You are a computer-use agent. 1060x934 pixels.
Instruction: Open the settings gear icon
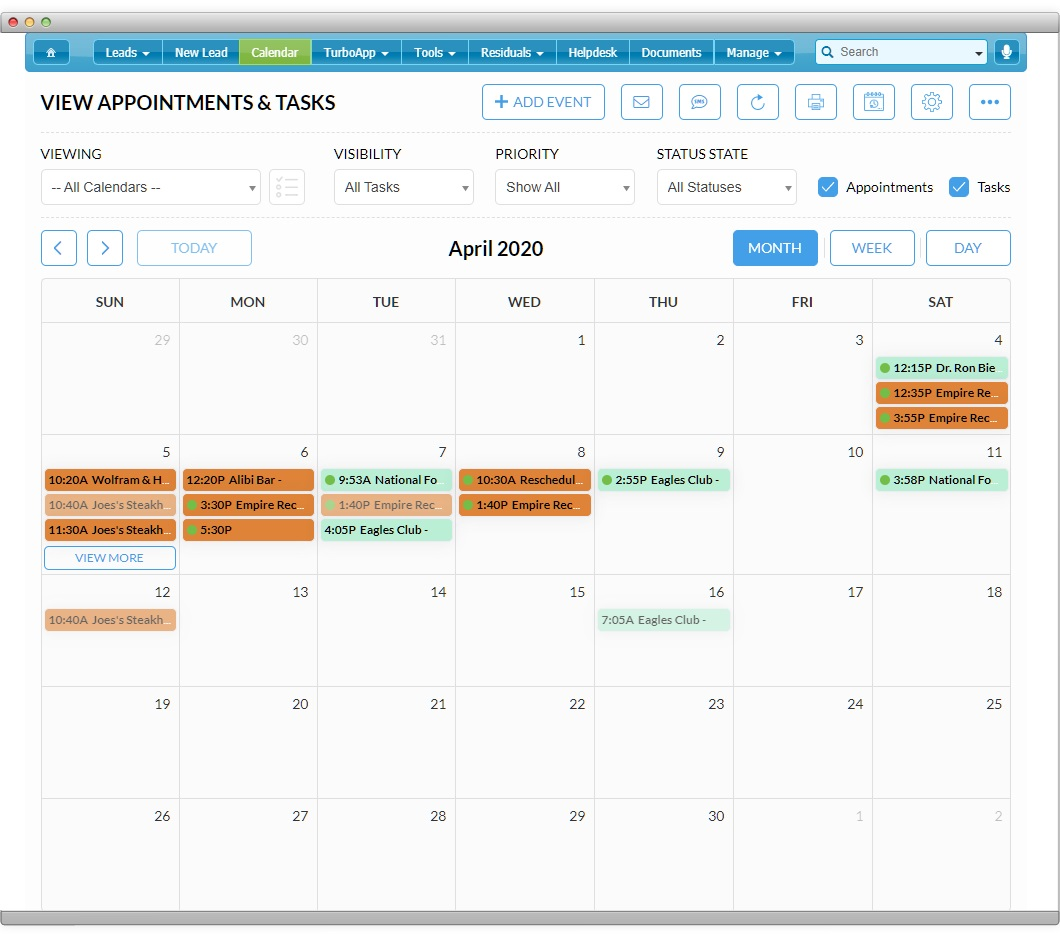[x=932, y=101]
